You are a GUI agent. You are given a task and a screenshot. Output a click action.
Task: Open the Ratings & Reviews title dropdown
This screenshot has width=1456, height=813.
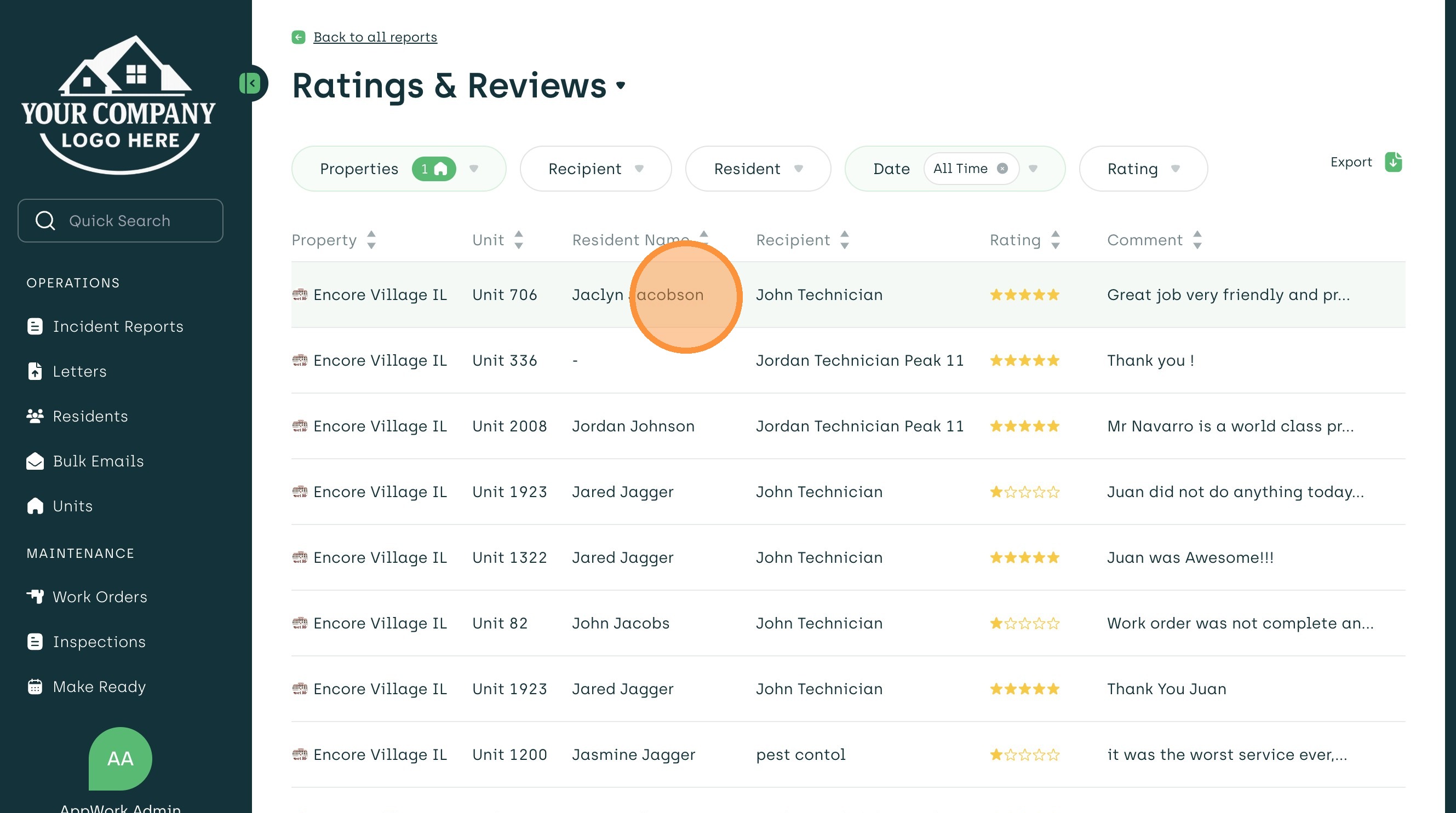point(621,86)
